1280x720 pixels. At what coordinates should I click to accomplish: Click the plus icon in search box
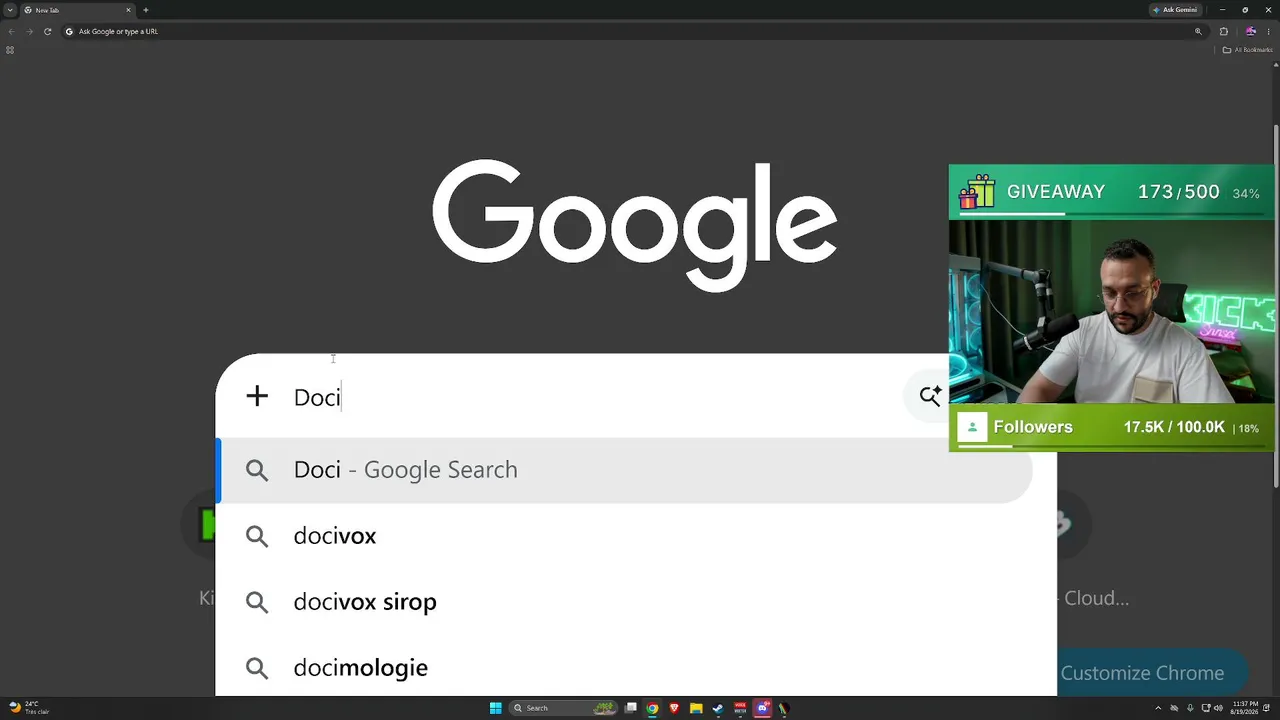coord(257,397)
